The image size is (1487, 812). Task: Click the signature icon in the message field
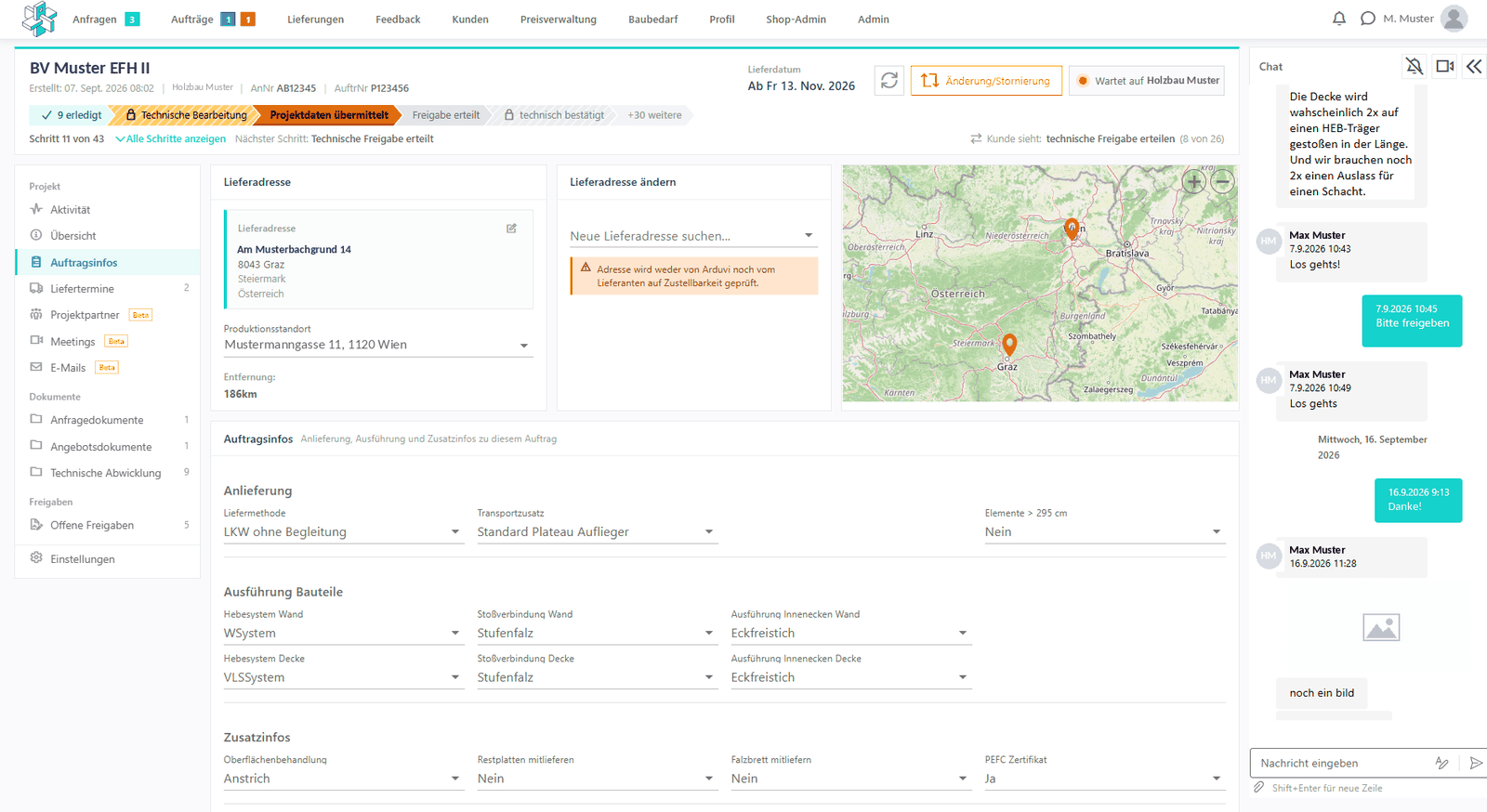click(x=1441, y=763)
